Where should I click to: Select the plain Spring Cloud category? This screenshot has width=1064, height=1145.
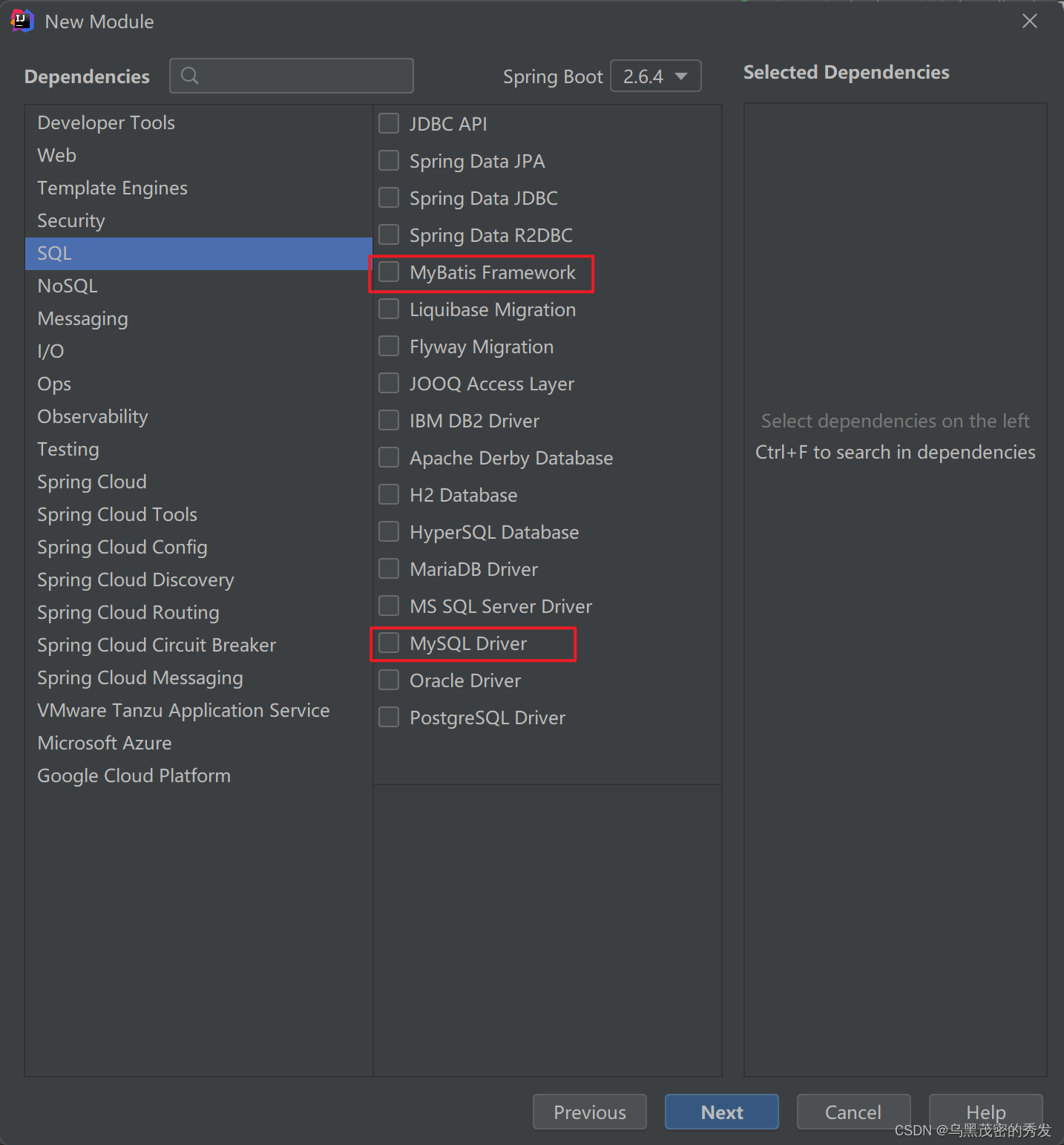pos(199,482)
